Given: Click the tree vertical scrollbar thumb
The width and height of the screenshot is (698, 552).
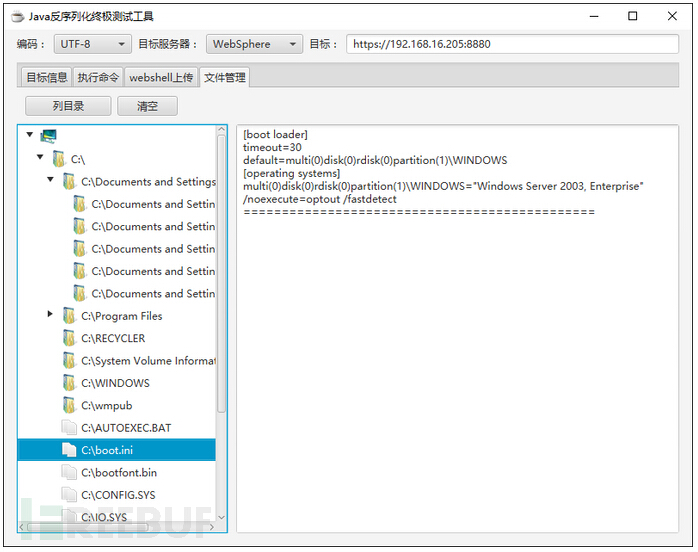Looking at the screenshot, I should (x=221, y=274).
